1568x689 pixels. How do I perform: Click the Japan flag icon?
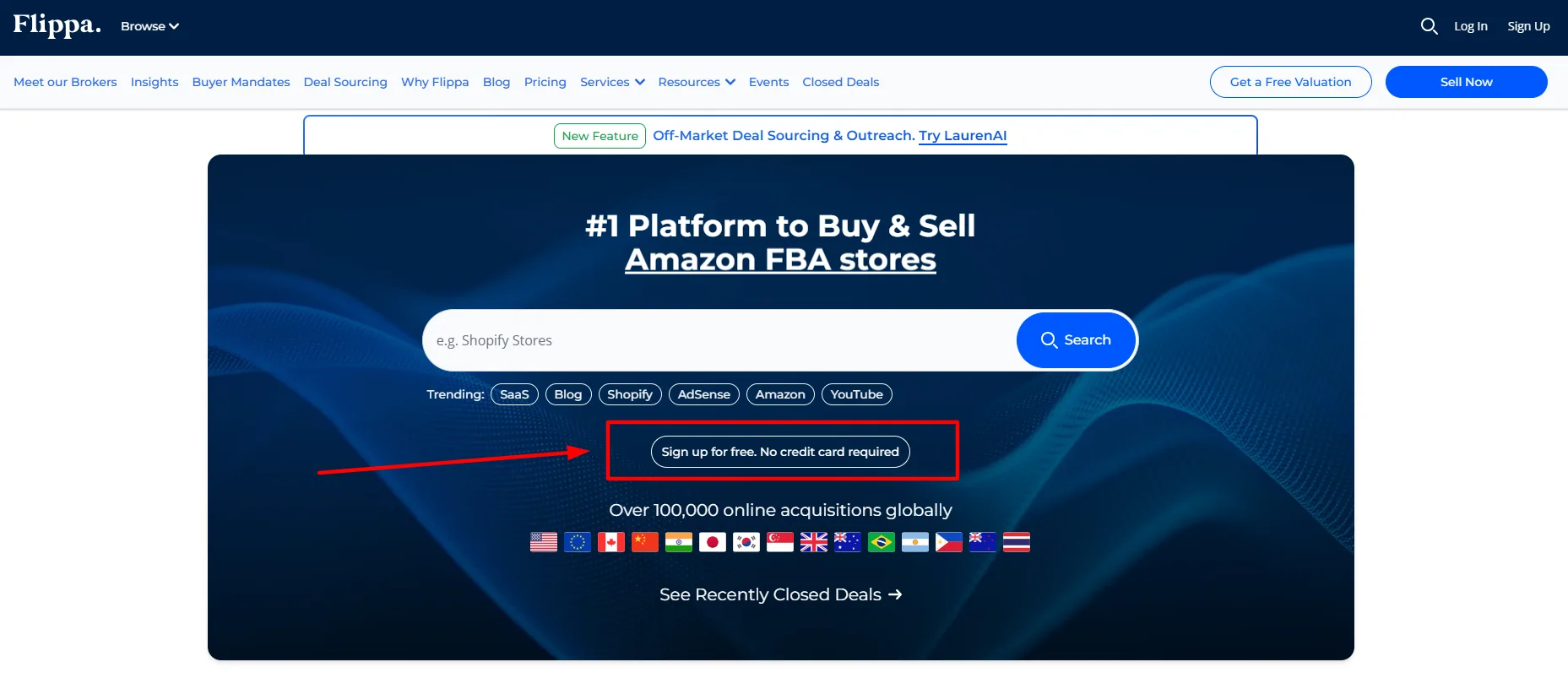713,542
